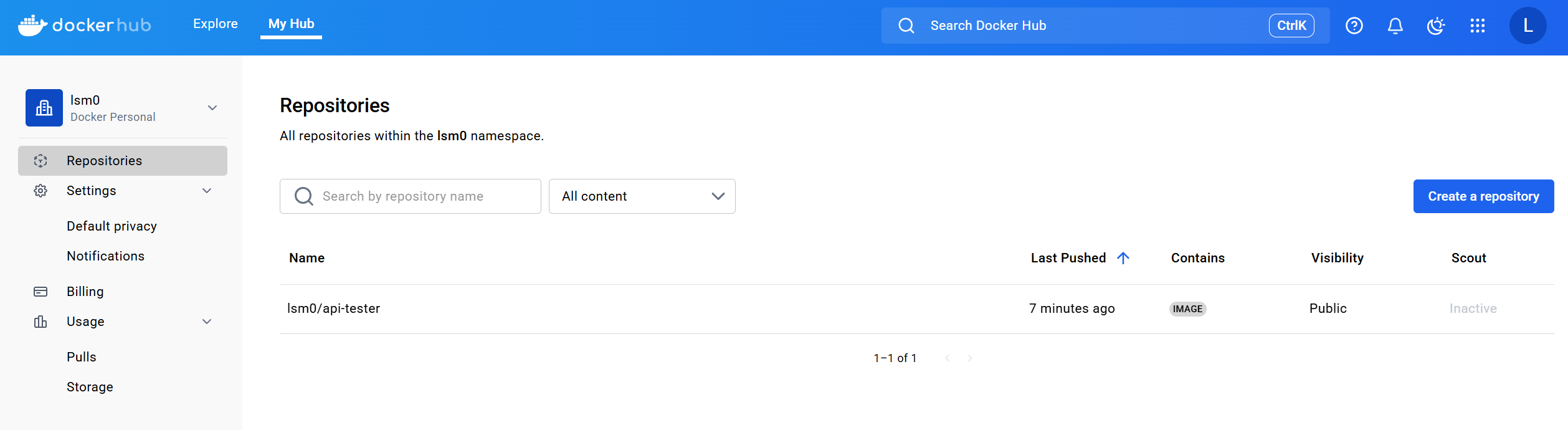
Task: Open the user avatar L menu
Action: coord(1528,26)
